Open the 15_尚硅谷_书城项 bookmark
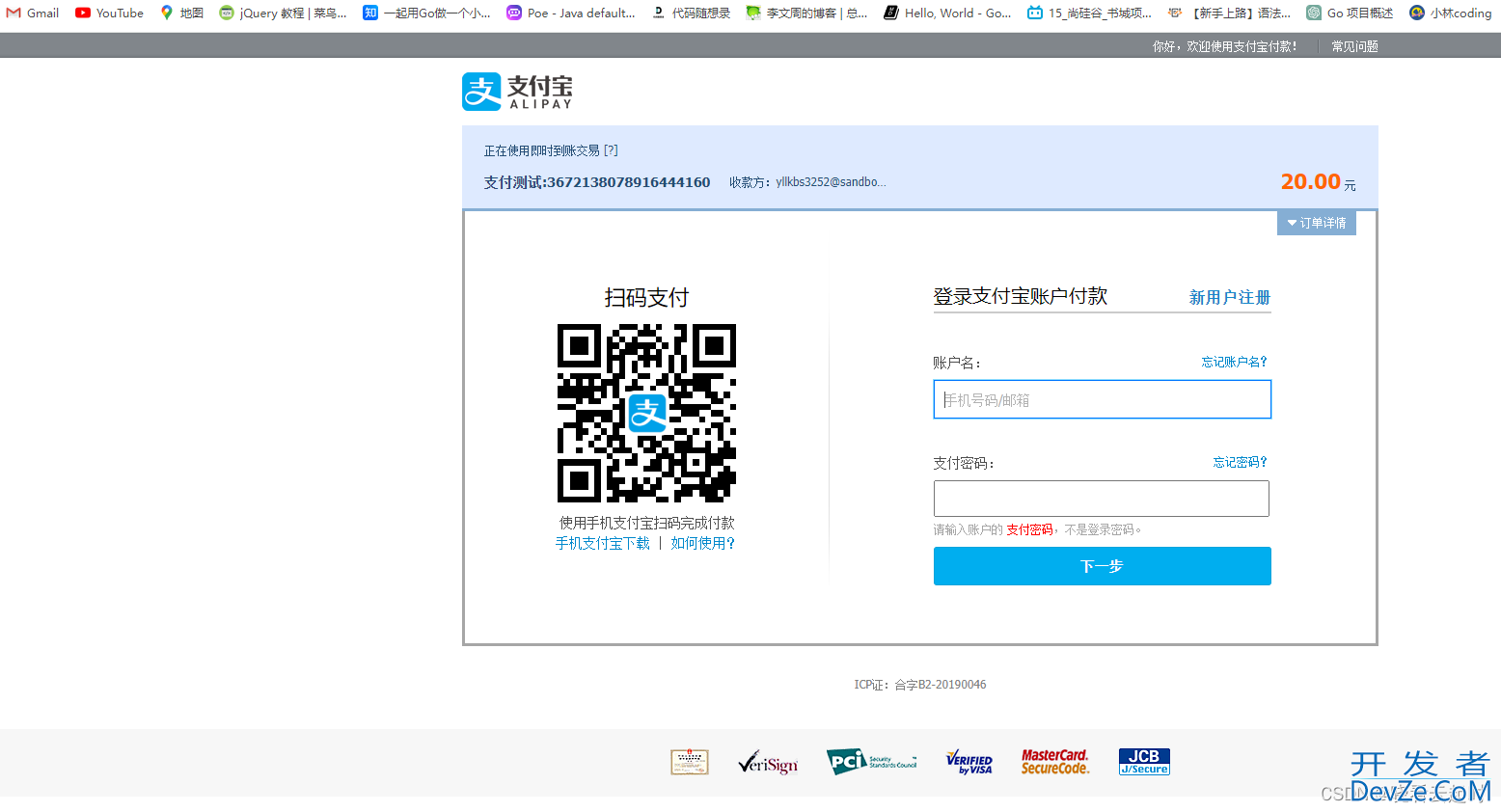1501x812 pixels. pyautogui.click(x=1089, y=13)
